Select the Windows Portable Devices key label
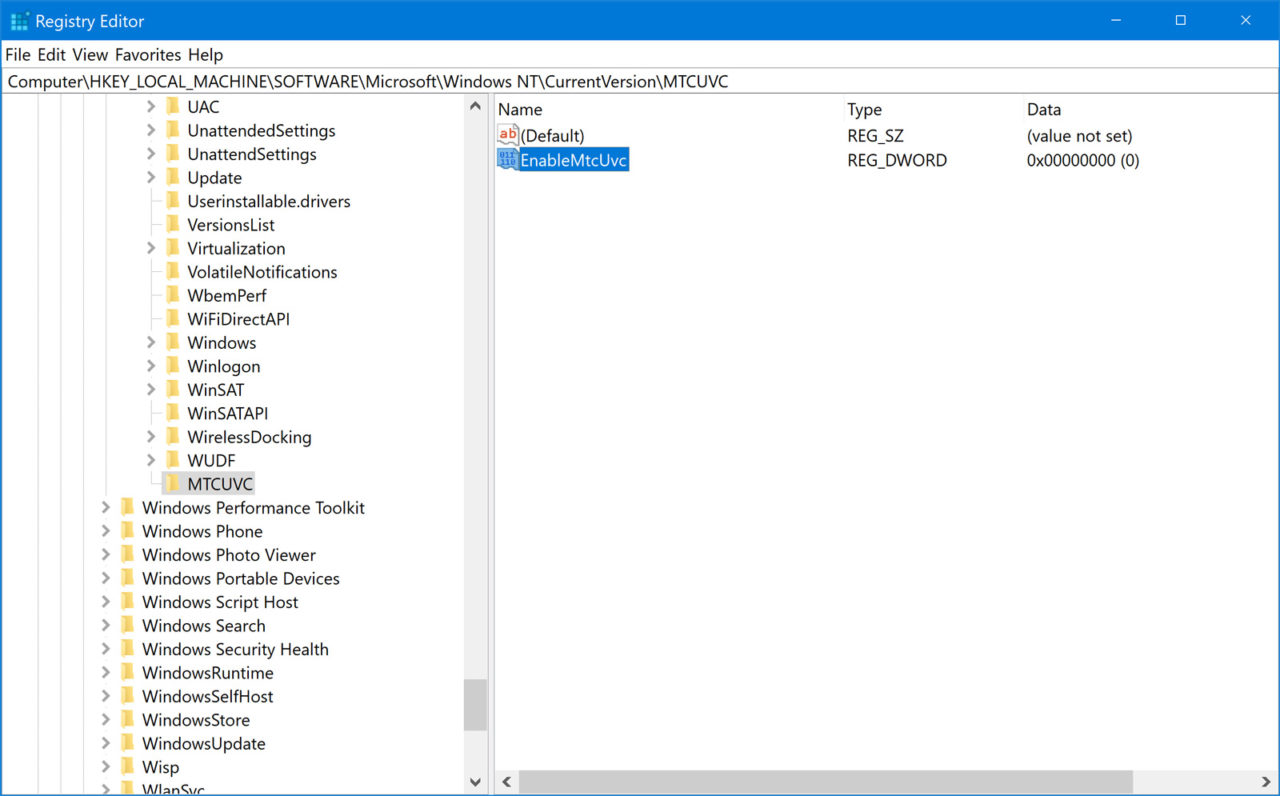The height and width of the screenshot is (796, 1280). (x=241, y=579)
